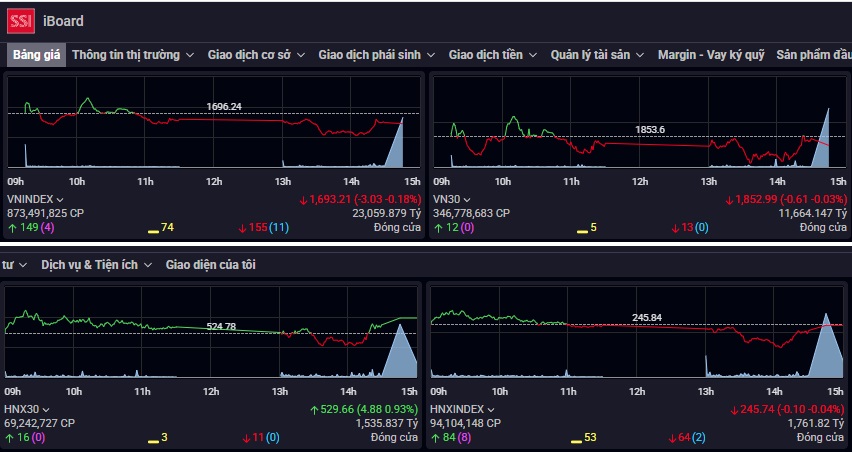The image size is (852, 452).
Task: Open Margin - Vay ký quỹ menu
Action: (x=710, y=55)
